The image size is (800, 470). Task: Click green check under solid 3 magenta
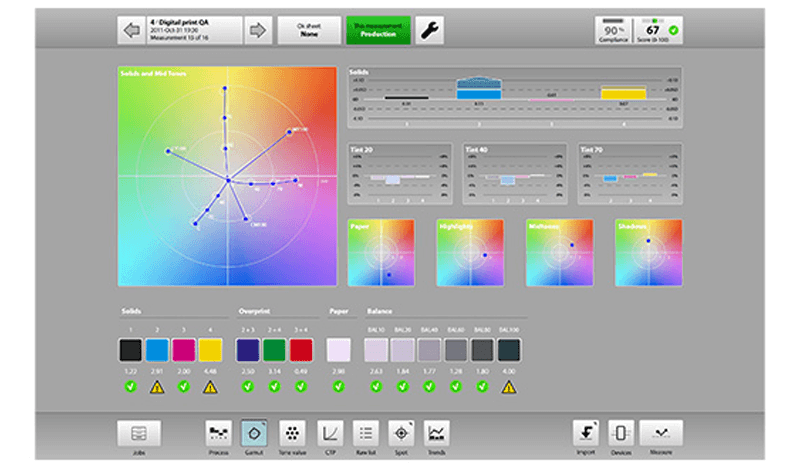point(184,387)
